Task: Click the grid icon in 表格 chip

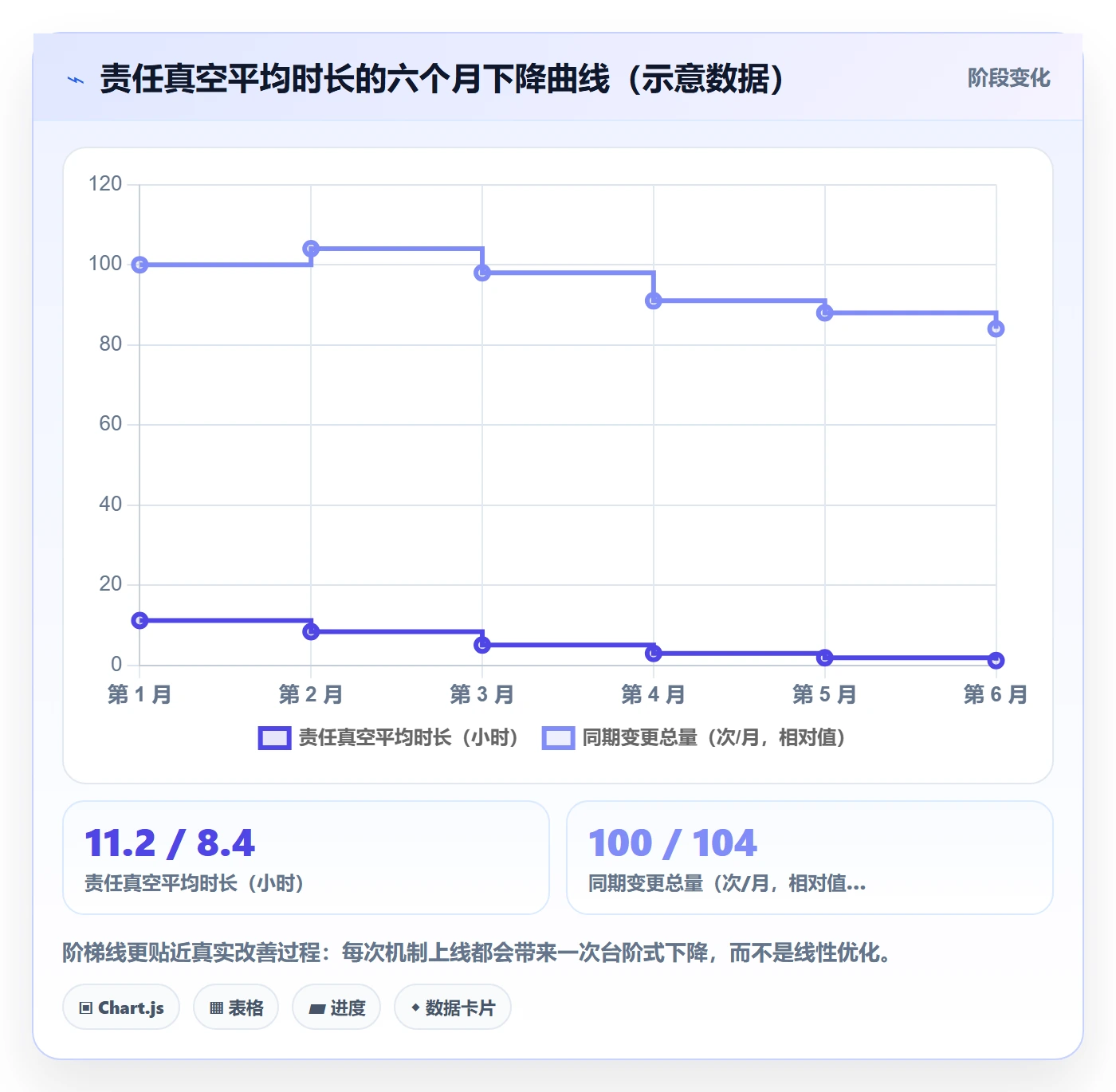Action: tap(216, 1008)
